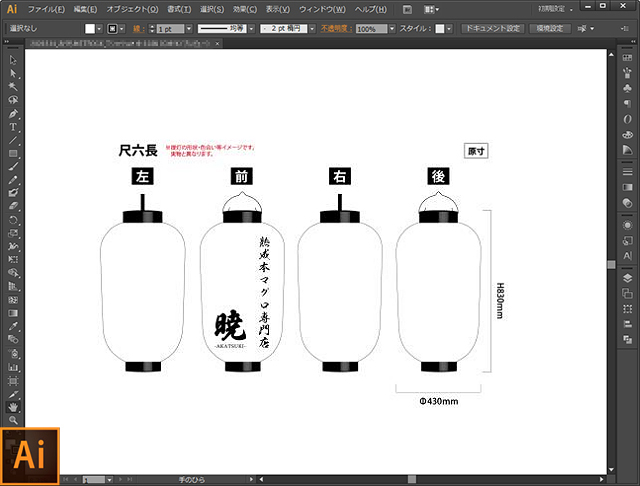Open the Character panel icon
The height and width of the screenshot is (486, 640).
627,256
